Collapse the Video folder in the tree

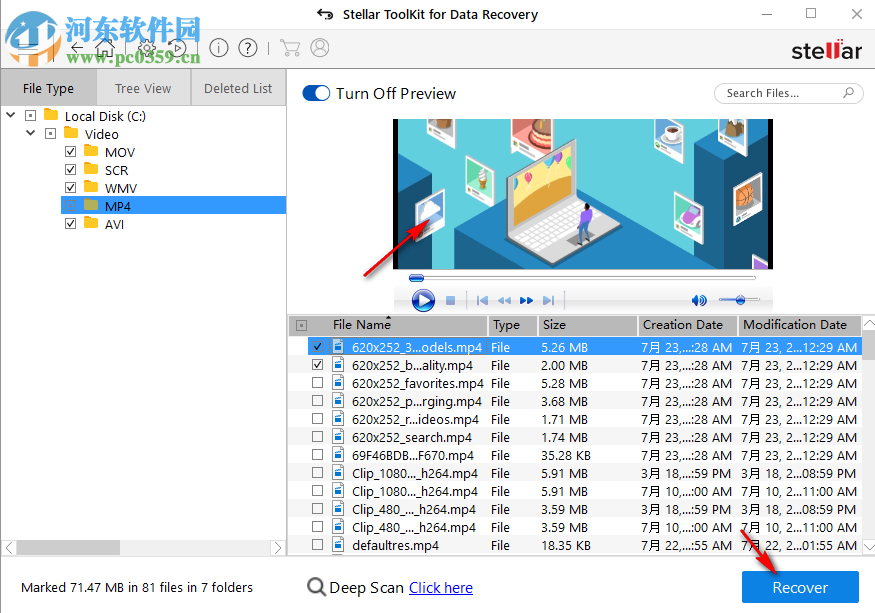click(x=30, y=133)
